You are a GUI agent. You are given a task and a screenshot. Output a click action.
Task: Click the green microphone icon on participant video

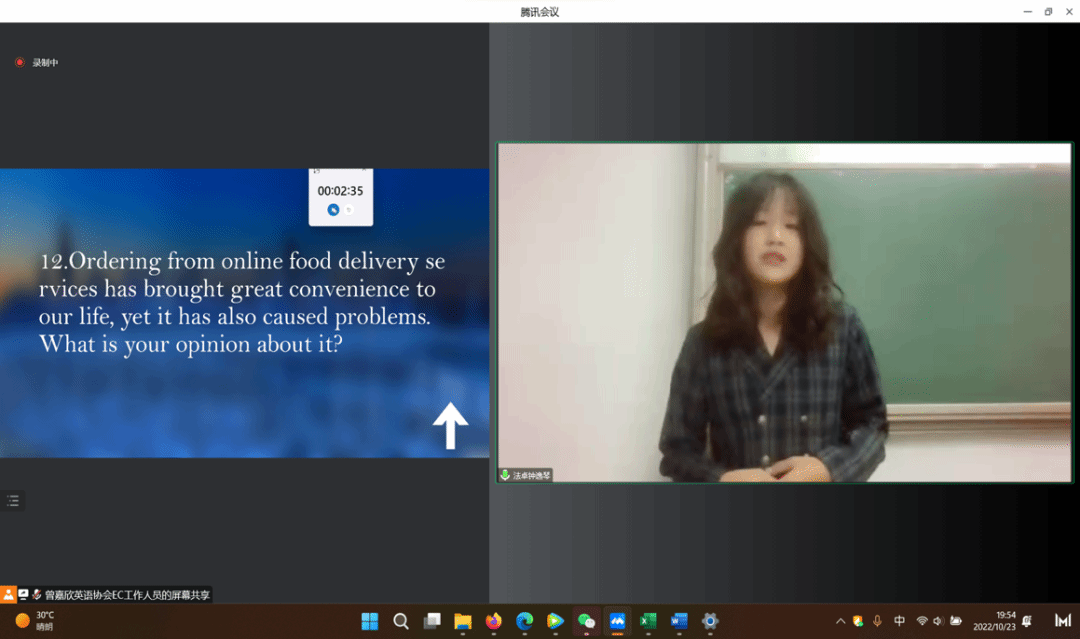[x=506, y=476]
